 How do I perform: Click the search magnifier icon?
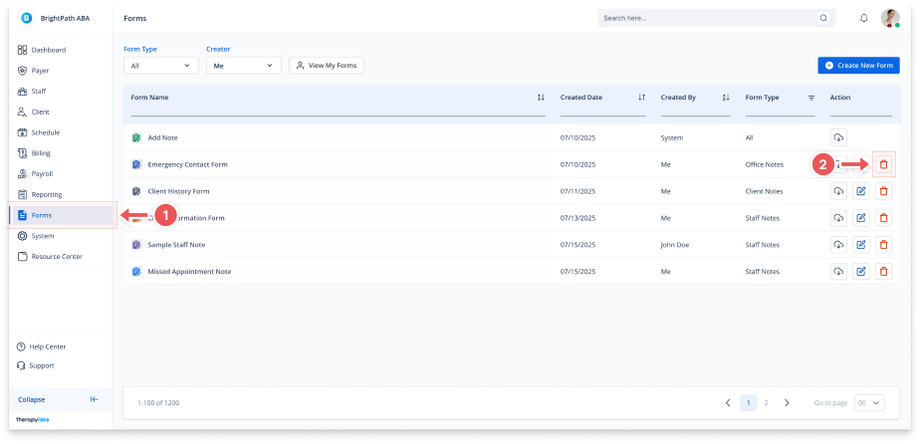pos(824,18)
